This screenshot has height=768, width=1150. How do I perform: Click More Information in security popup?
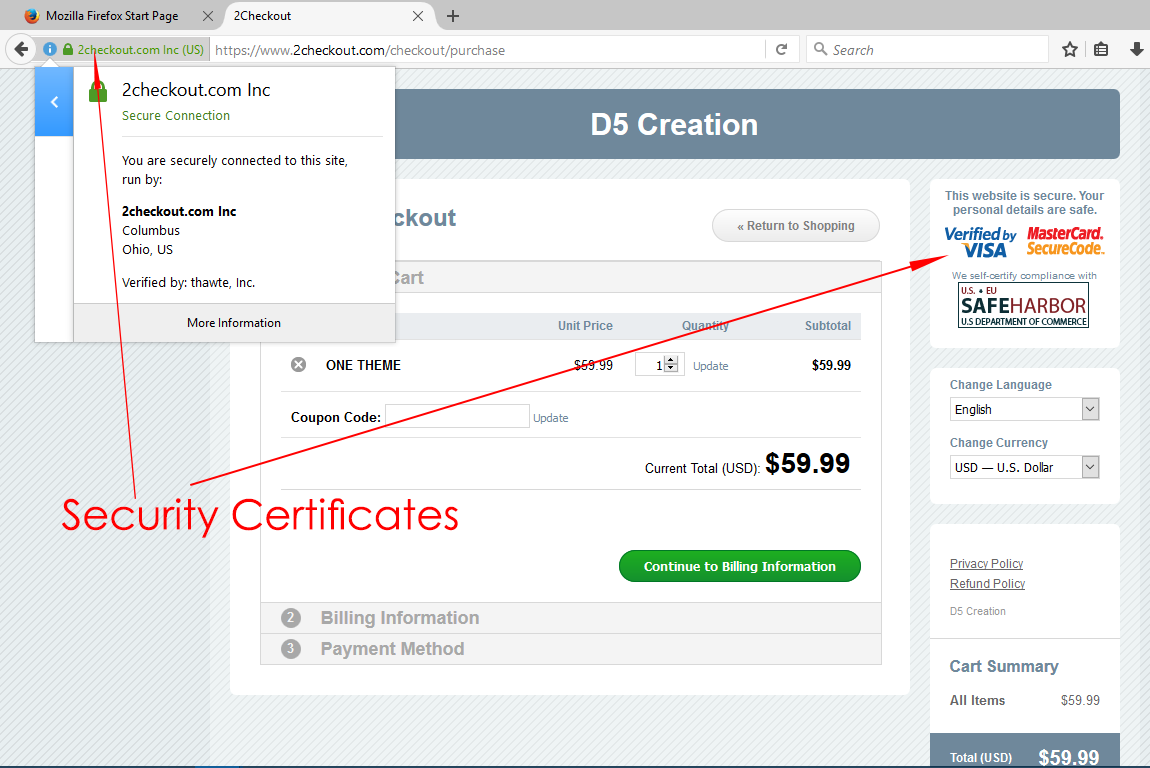(x=234, y=323)
